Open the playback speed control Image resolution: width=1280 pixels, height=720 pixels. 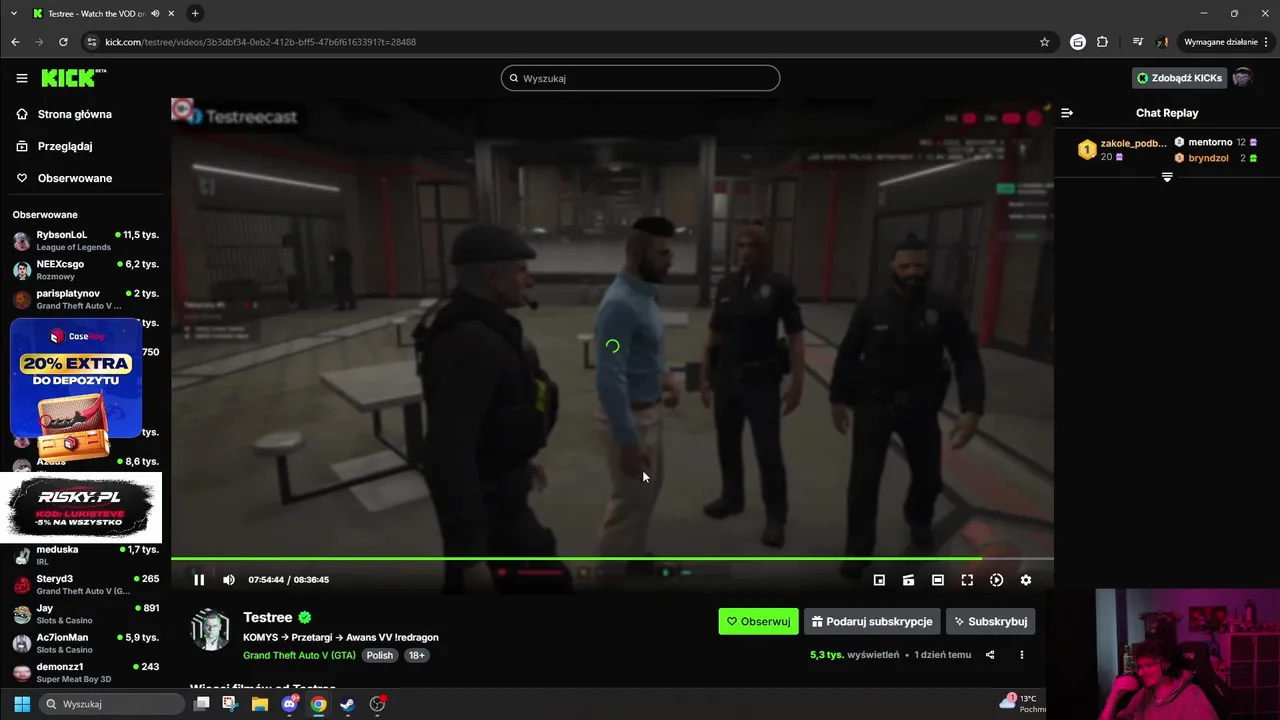(996, 580)
